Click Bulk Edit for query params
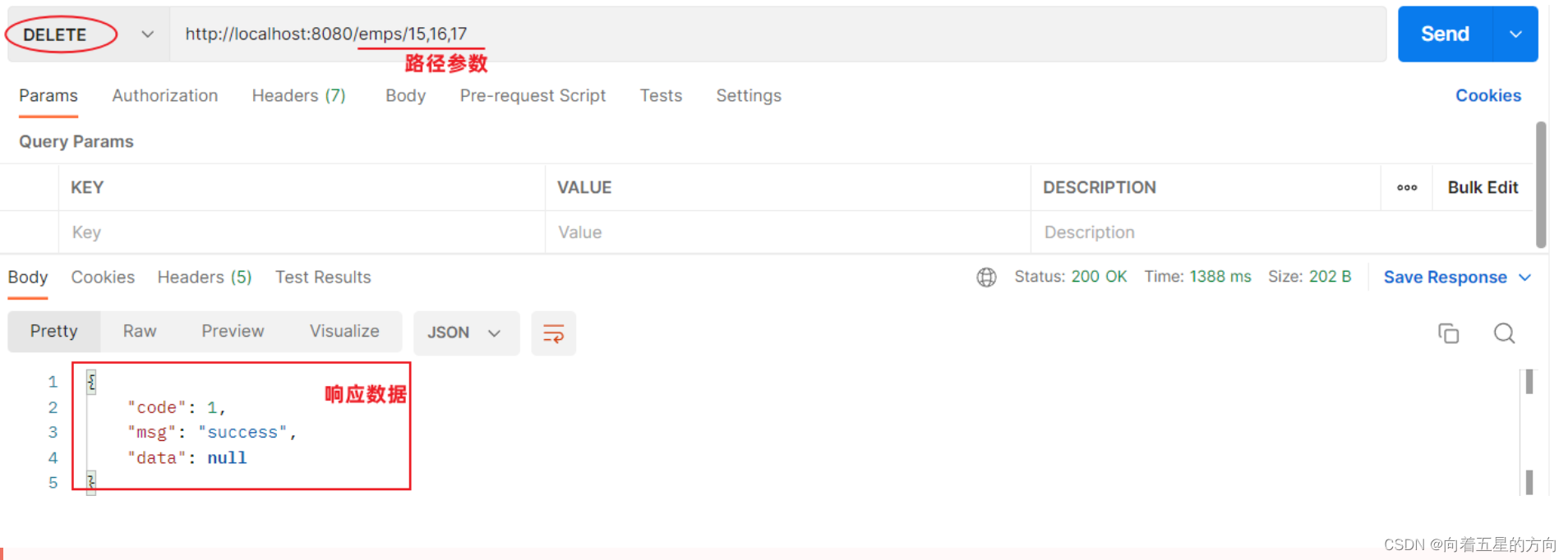The image size is (1568, 560). (1483, 188)
